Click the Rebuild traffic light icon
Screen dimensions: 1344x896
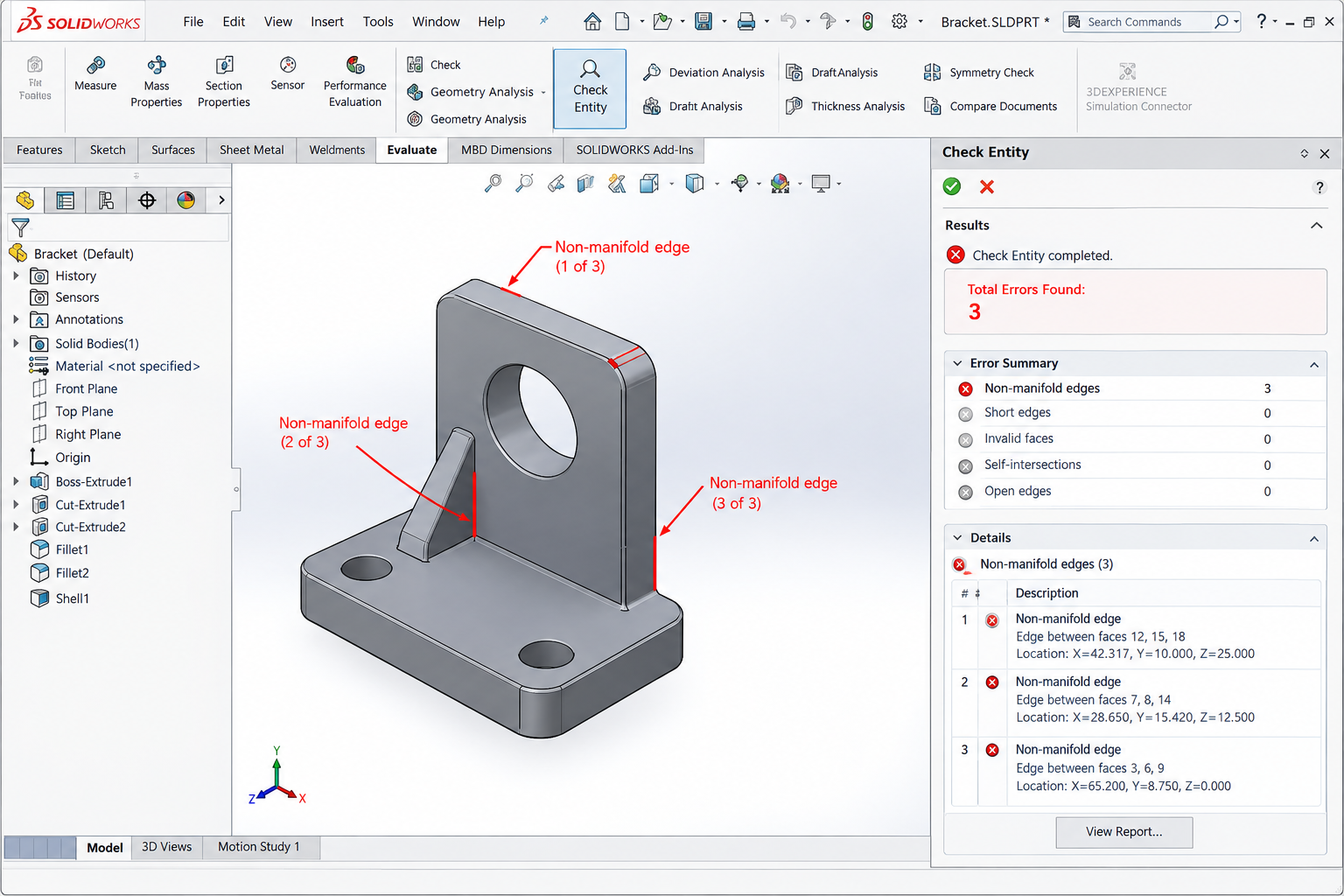[x=868, y=22]
